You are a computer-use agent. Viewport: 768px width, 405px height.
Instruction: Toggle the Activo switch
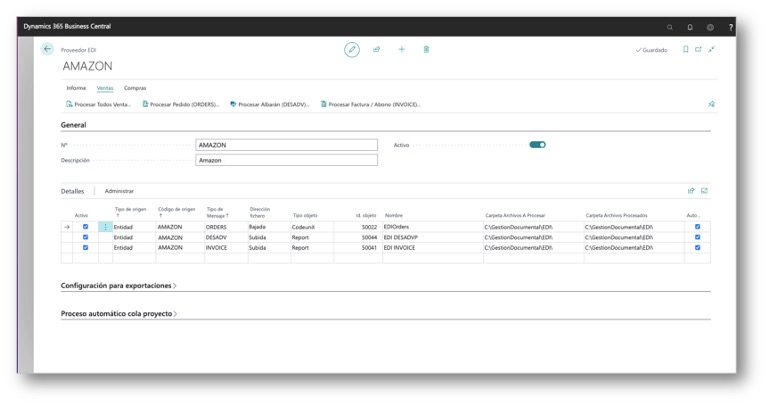(x=537, y=145)
